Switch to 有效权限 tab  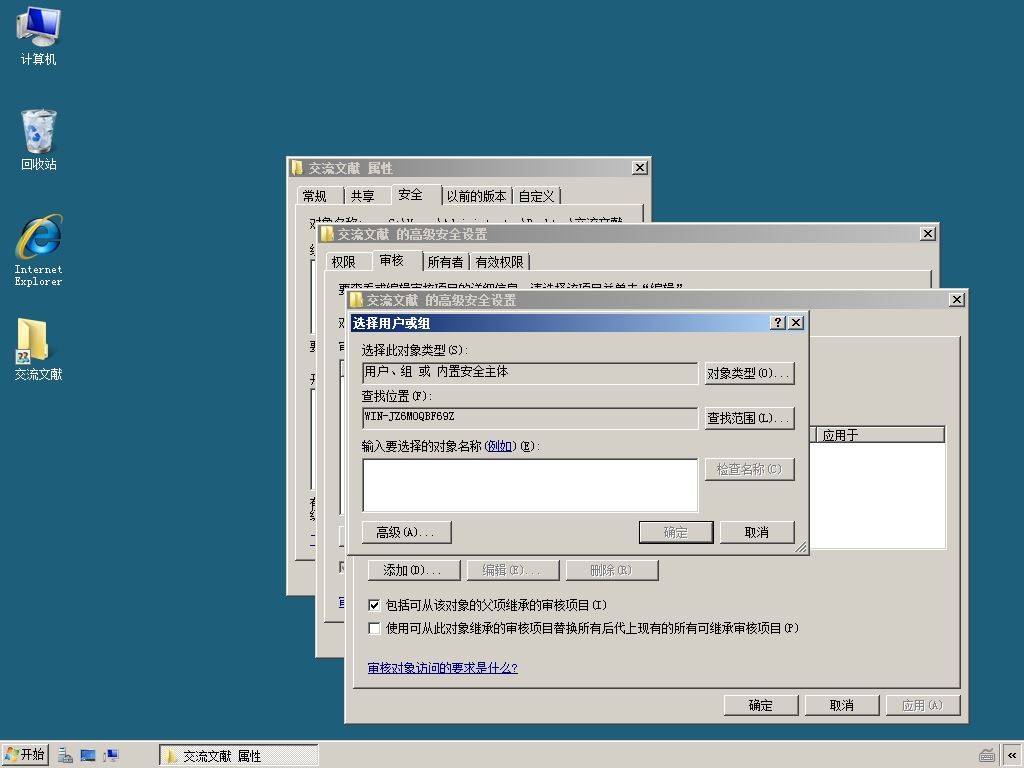[x=500, y=262]
